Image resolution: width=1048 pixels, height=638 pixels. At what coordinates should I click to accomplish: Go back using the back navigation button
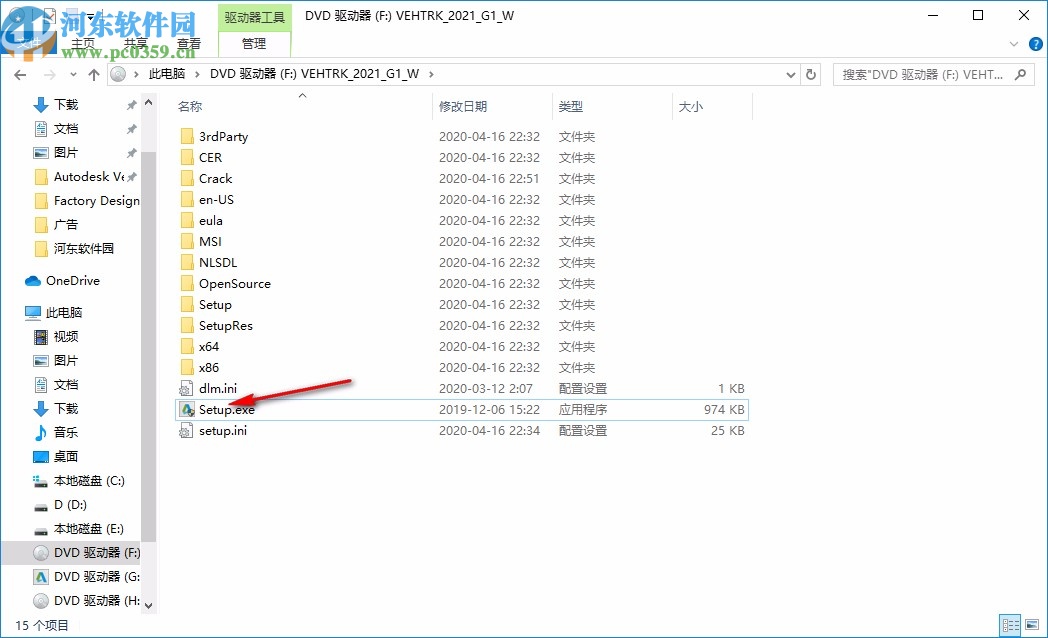(x=20, y=73)
